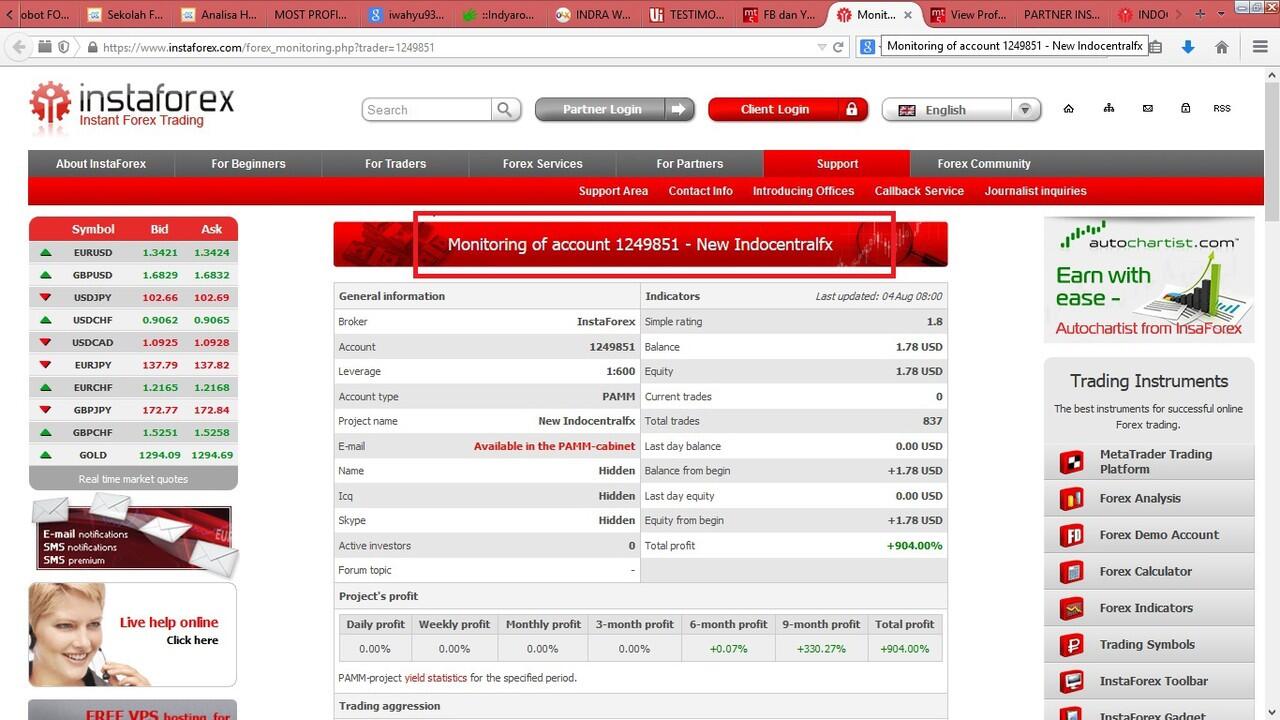Open the home icon in site header
The height and width of the screenshot is (720, 1280).
click(x=1069, y=108)
